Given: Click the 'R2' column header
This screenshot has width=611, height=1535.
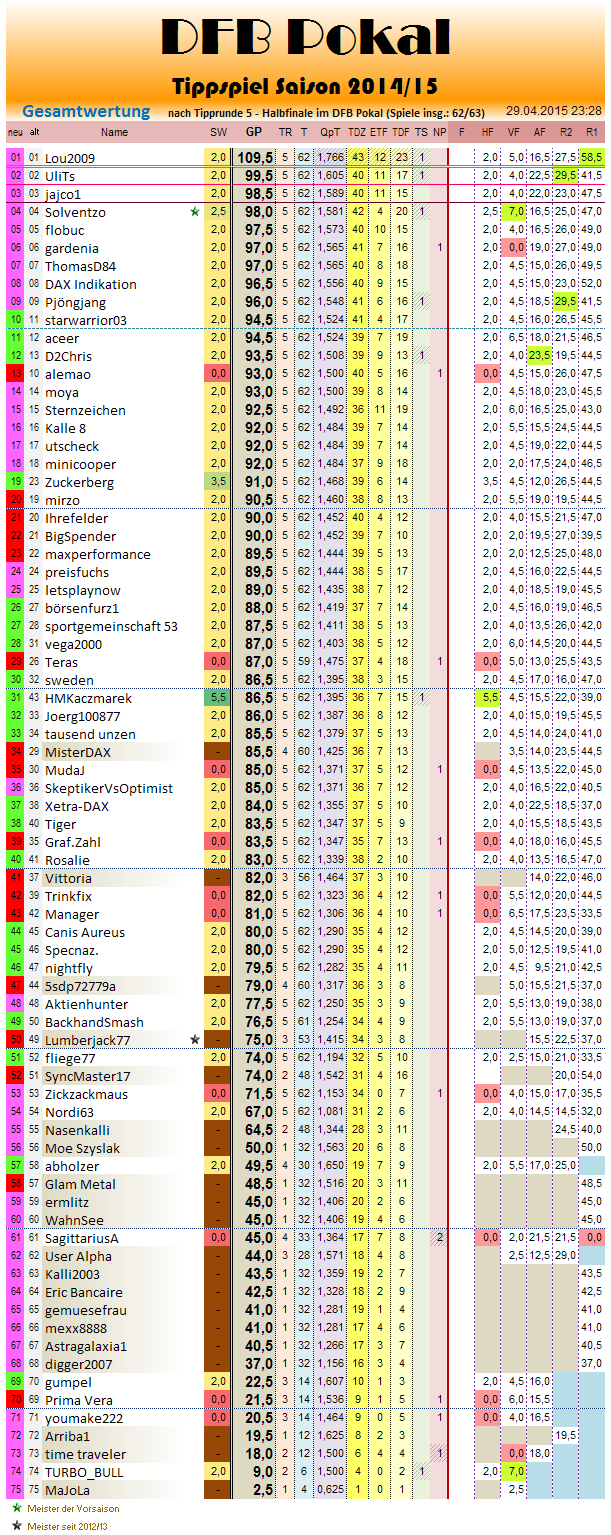Looking at the screenshot, I should pyautogui.click(x=565, y=133).
